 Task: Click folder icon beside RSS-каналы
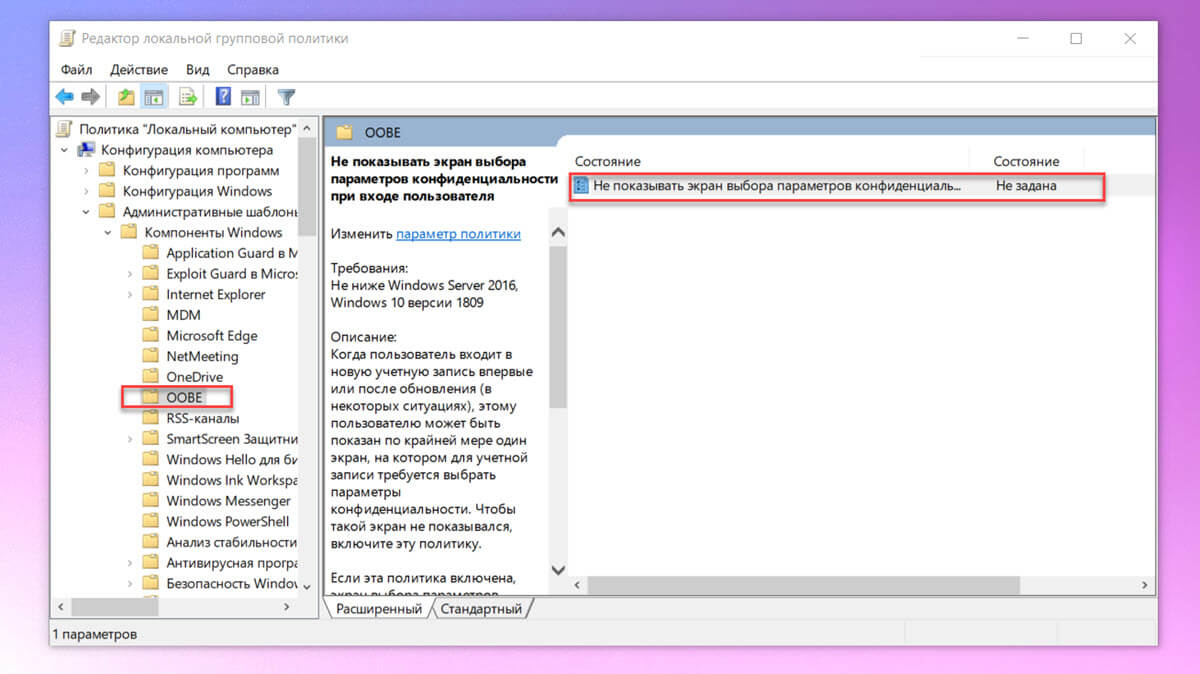pyautogui.click(x=150, y=418)
